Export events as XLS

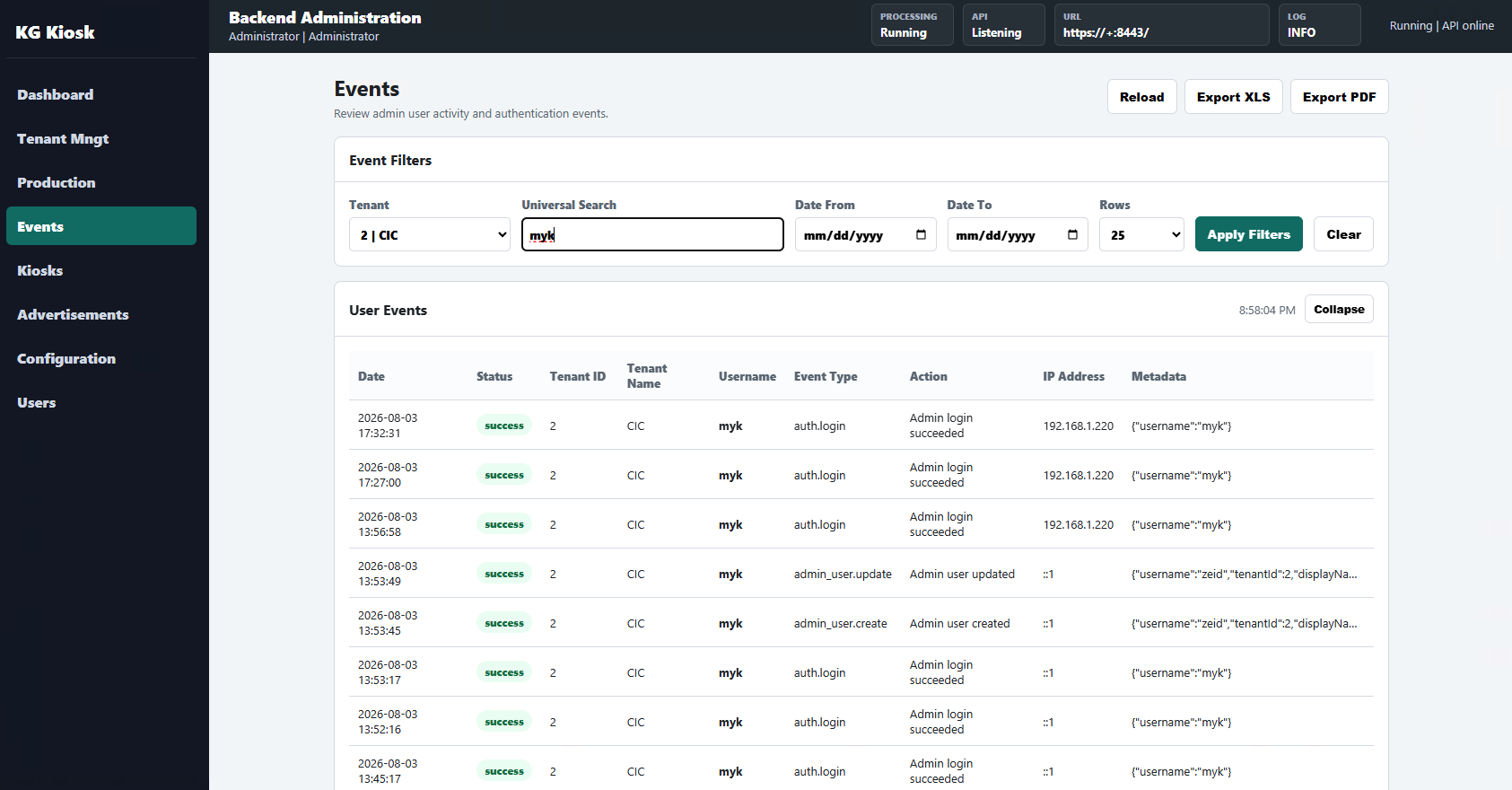click(x=1233, y=97)
